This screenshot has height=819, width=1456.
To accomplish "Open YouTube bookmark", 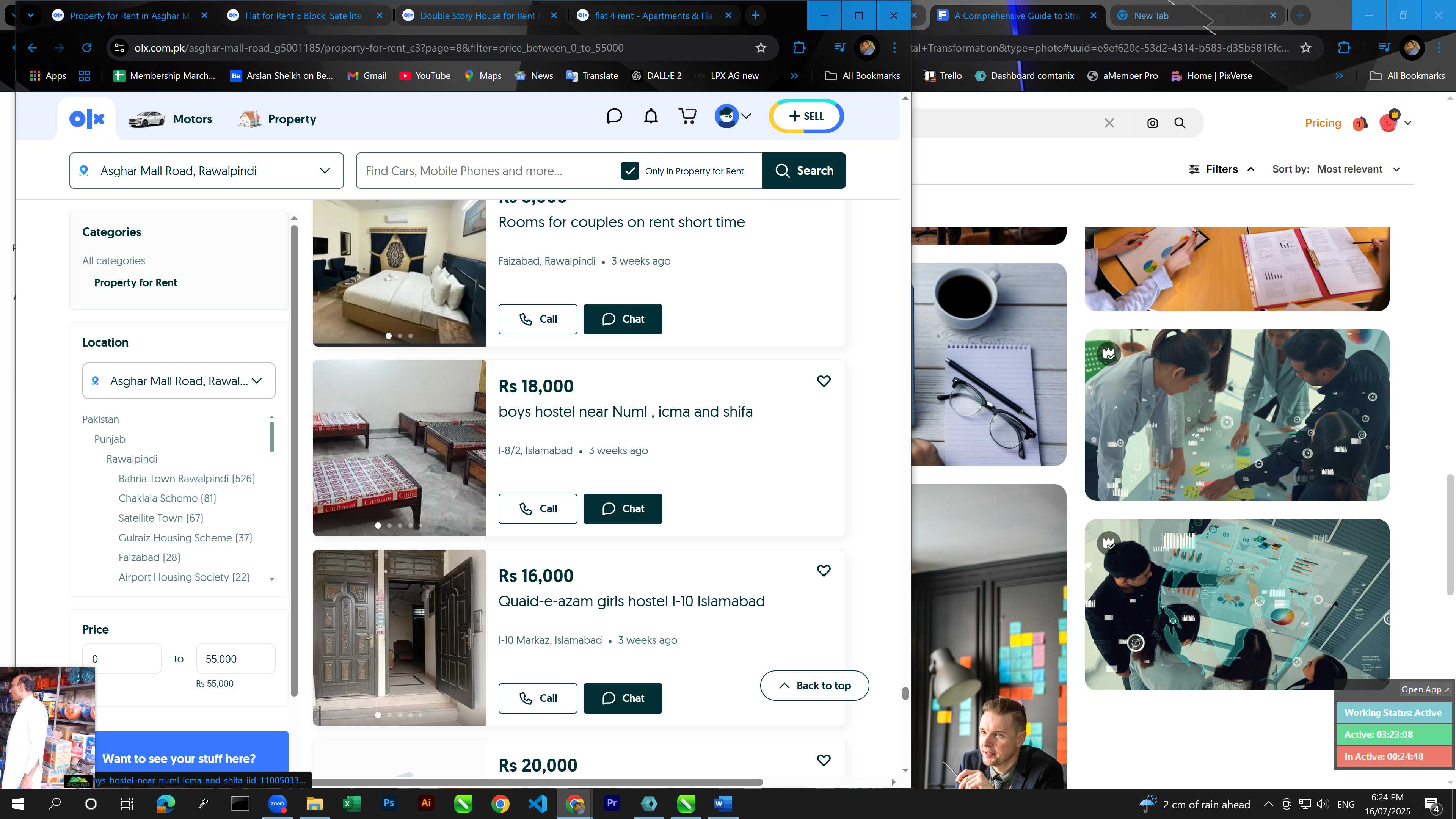I will pyautogui.click(x=425, y=76).
